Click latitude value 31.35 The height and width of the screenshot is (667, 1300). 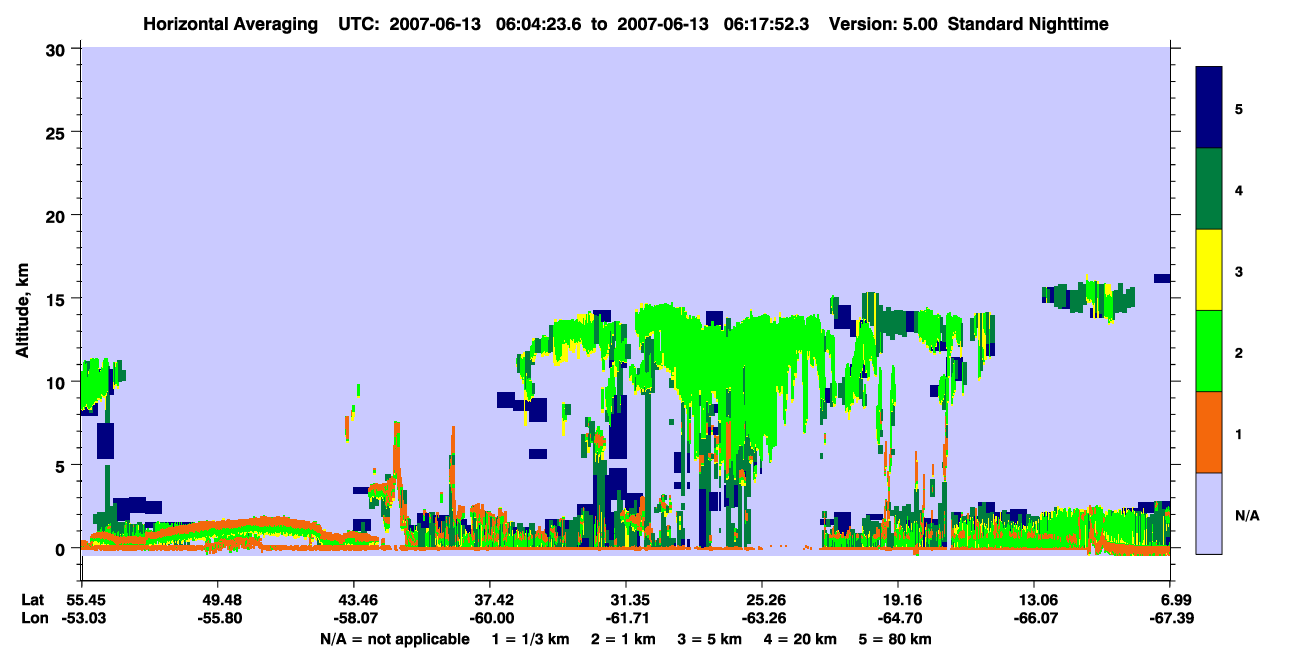[x=625, y=600]
